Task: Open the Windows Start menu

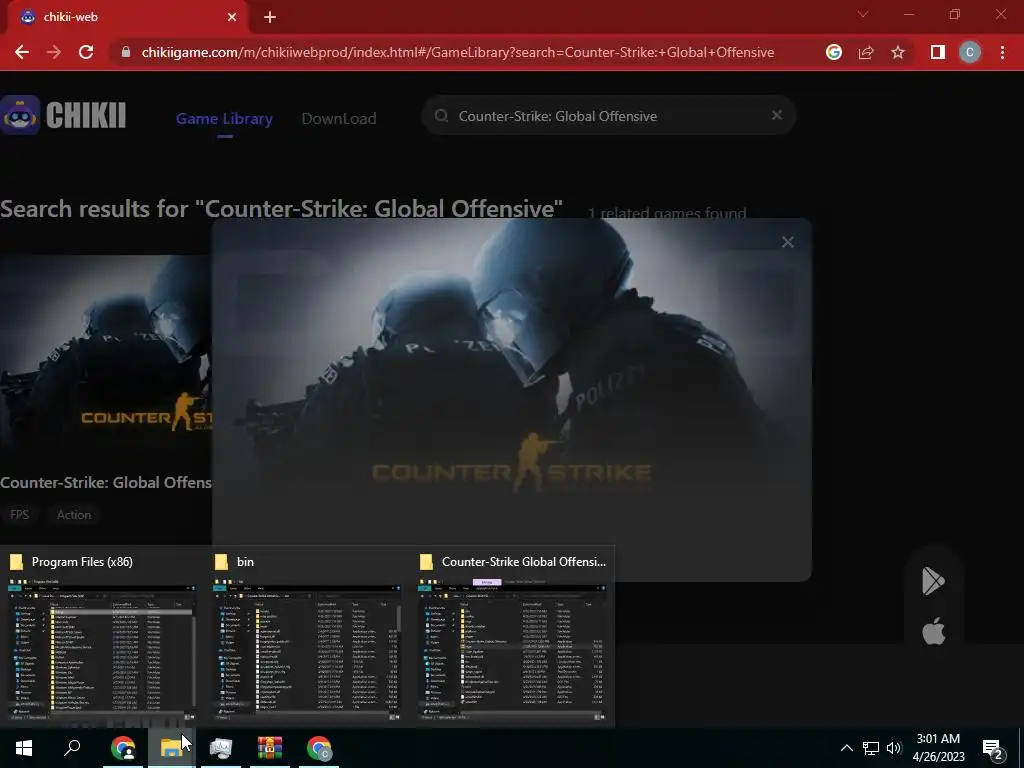Action: (x=24, y=748)
